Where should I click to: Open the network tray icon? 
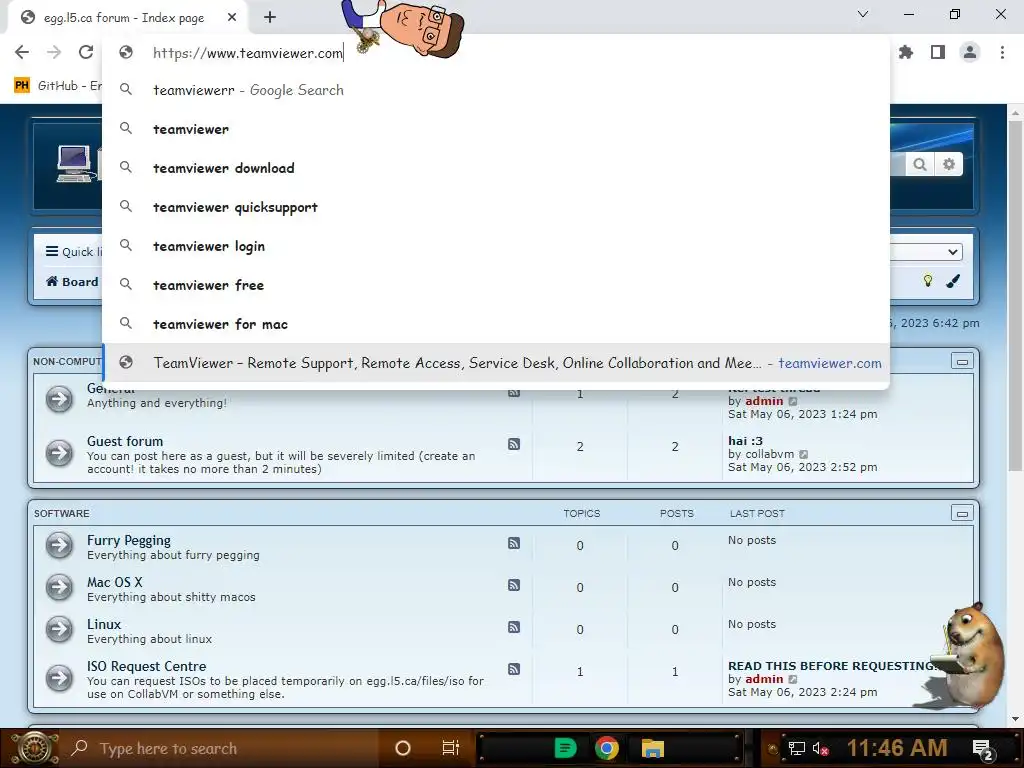point(796,748)
